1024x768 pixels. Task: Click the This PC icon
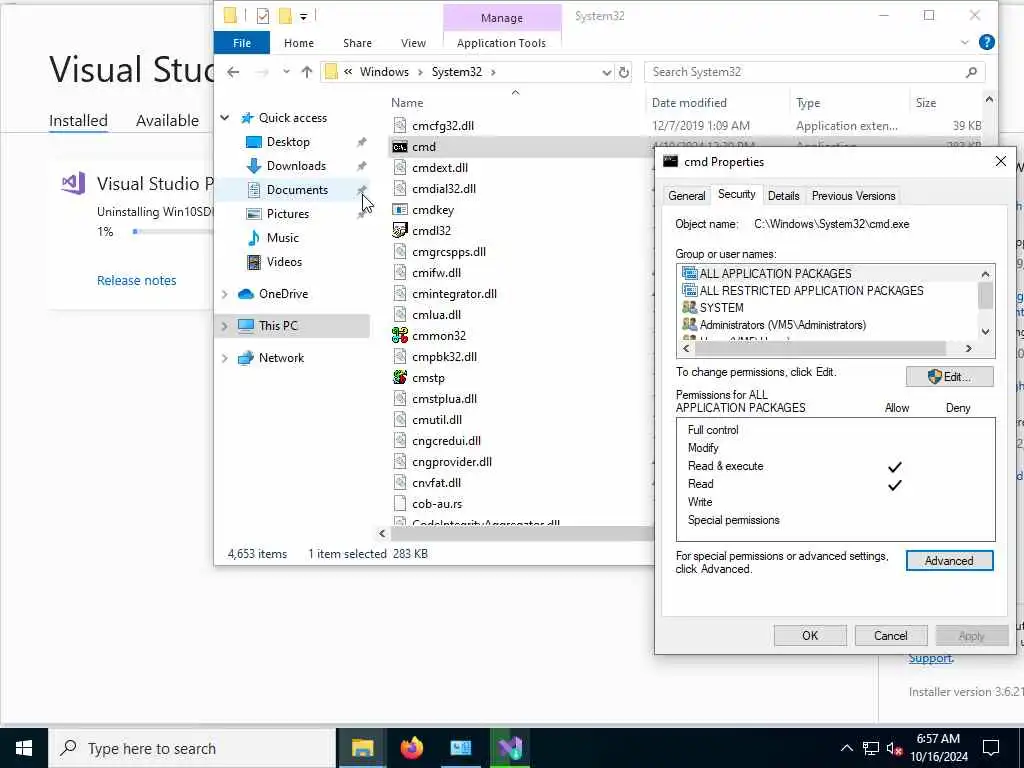[246, 325]
